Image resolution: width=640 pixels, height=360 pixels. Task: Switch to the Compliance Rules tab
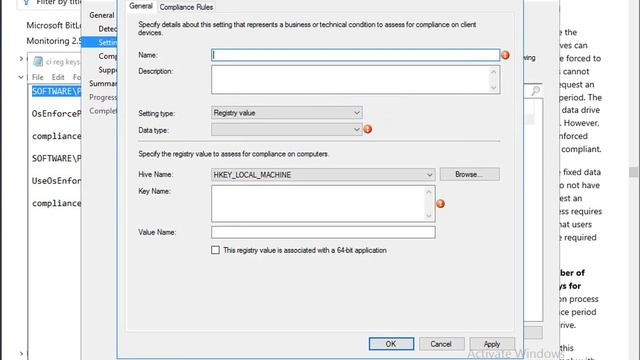pos(186,7)
